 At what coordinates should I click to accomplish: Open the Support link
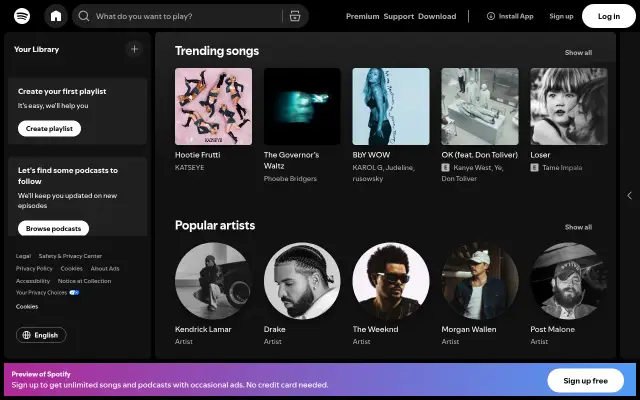[399, 16]
